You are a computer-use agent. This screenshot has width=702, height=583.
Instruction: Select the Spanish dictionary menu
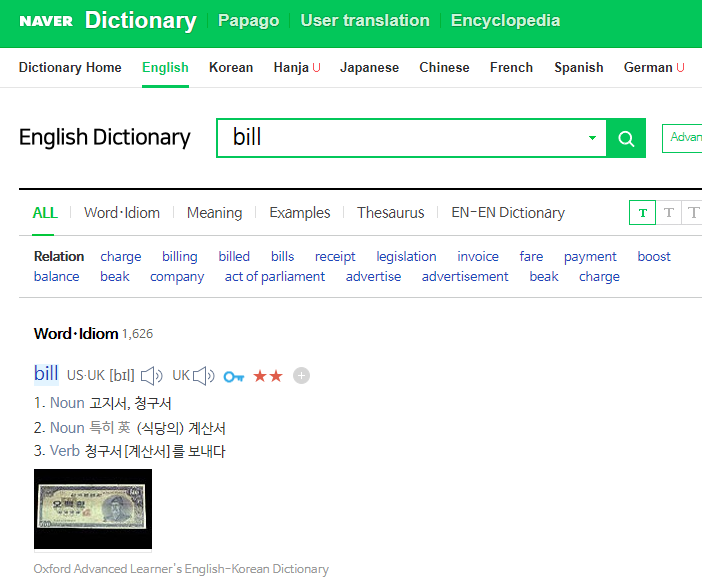point(578,68)
